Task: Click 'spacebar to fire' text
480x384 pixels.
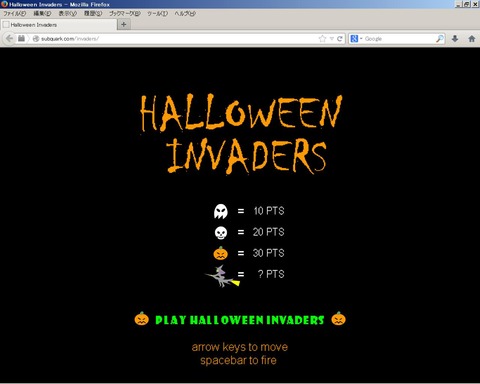Action: coord(238,360)
